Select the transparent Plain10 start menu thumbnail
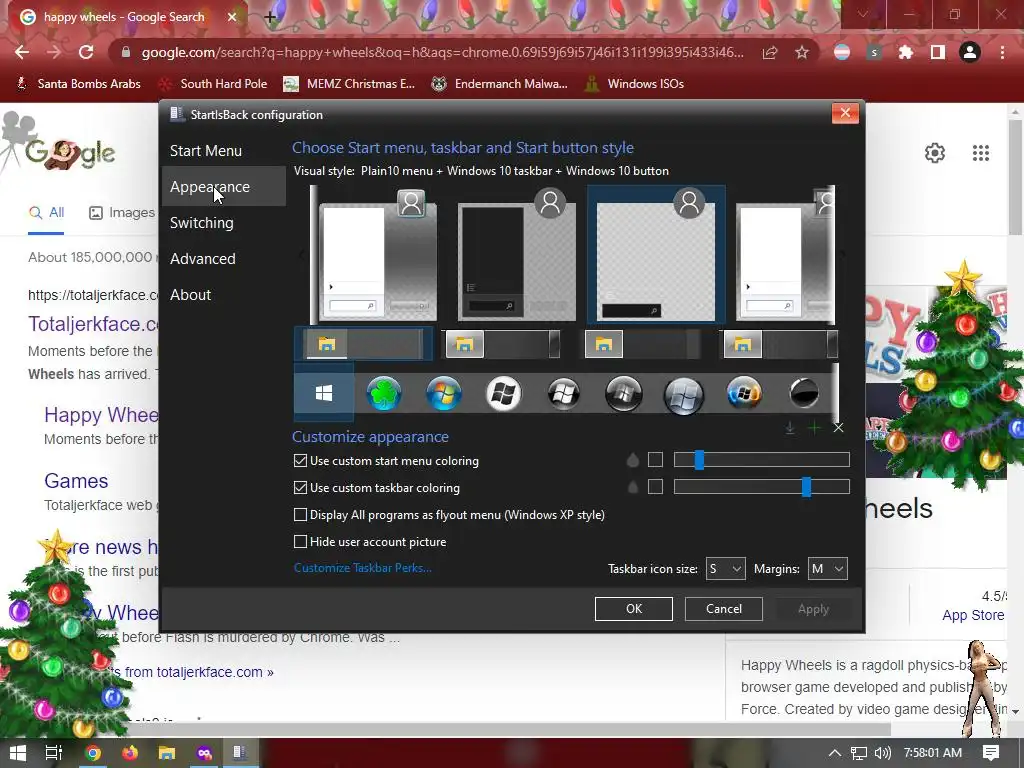The height and width of the screenshot is (768, 1024). (656, 255)
